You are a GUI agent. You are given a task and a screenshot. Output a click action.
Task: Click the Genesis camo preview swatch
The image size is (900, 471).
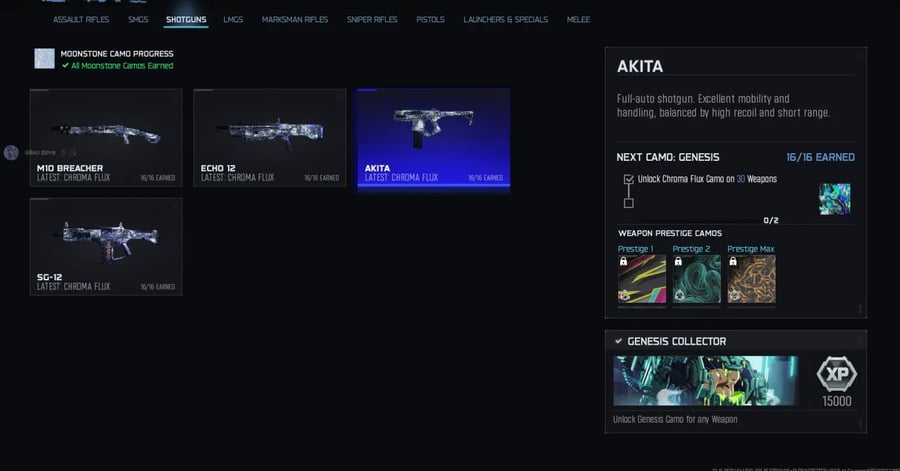[835, 199]
